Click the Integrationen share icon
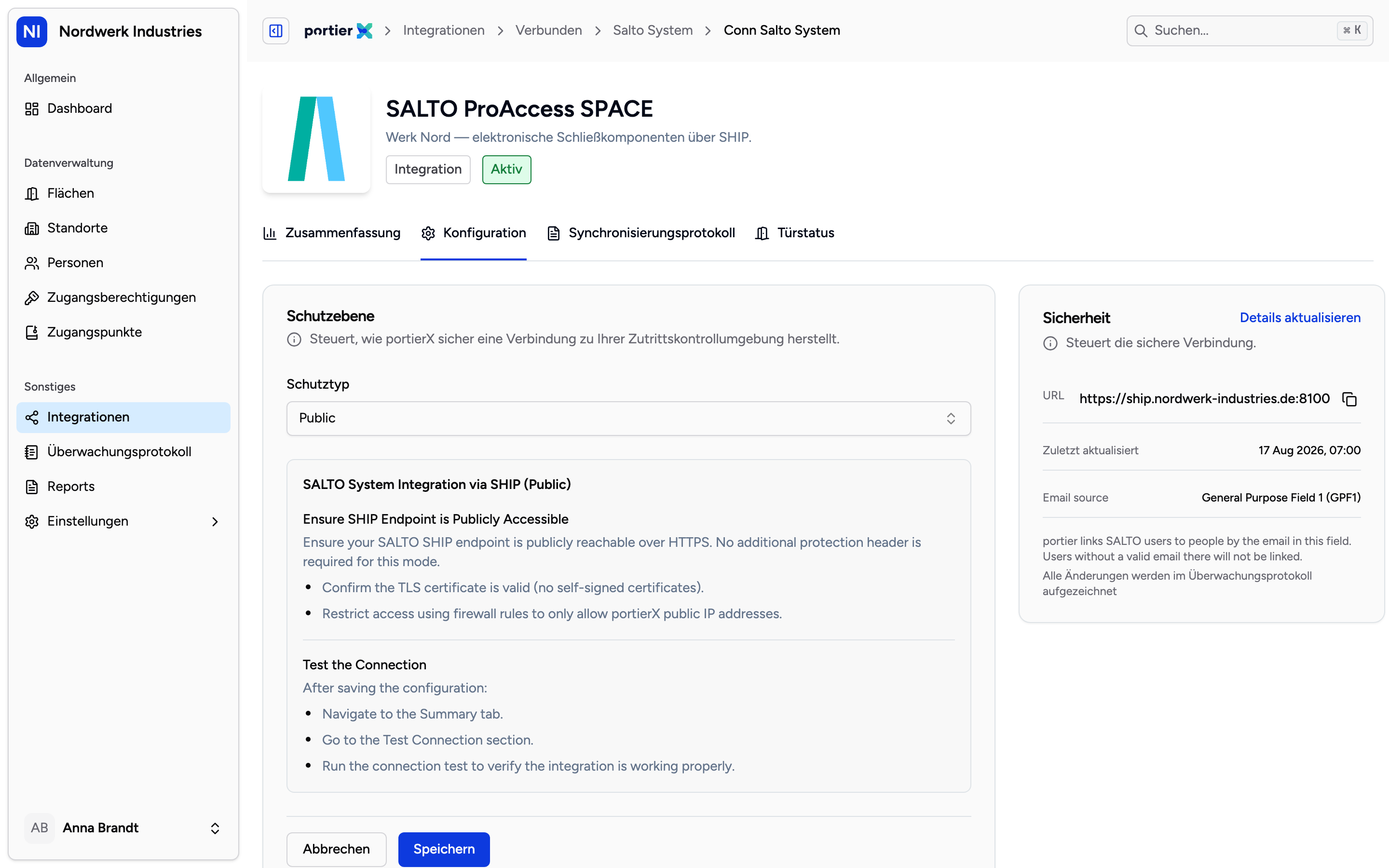 [31, 417]
